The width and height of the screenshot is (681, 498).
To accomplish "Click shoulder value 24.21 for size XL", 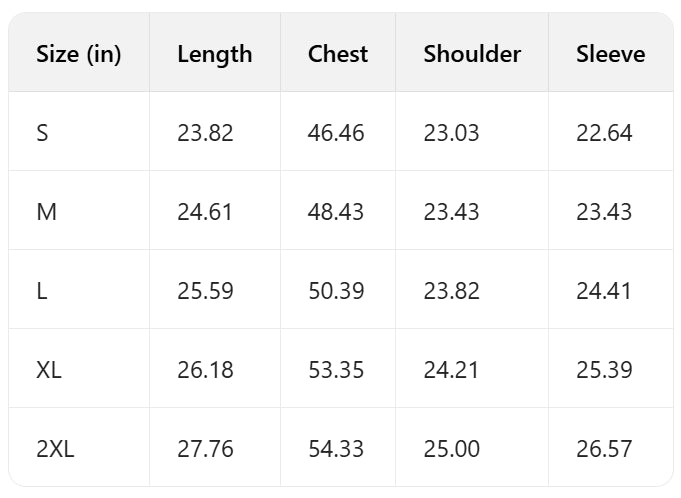I will (x=451, y=370).
